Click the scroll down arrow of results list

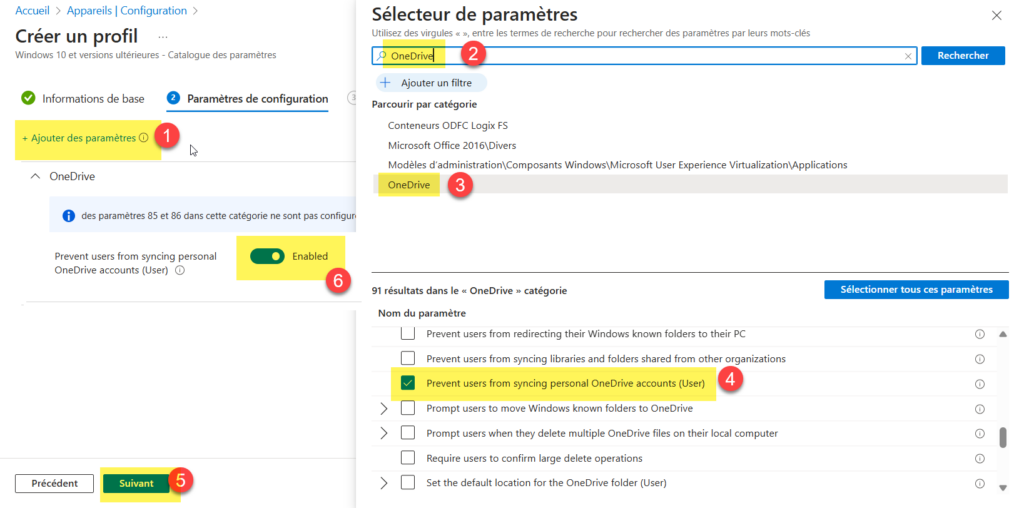pos(1002,487)
